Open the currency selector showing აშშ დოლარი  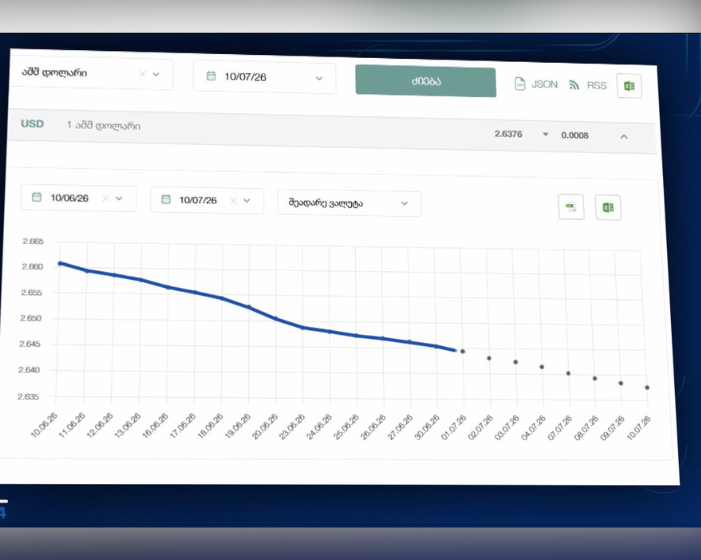pos(91,73)
